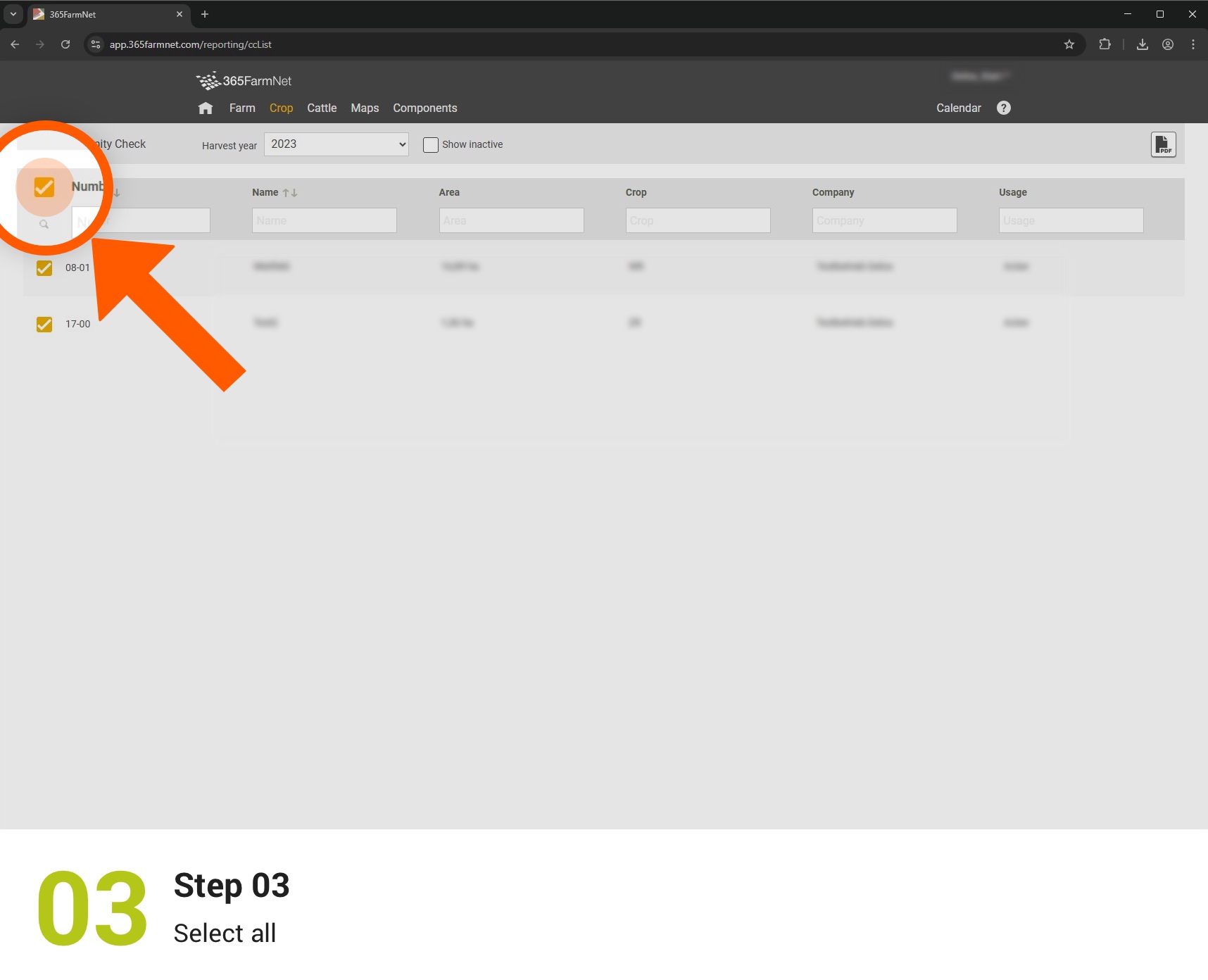Open the Cattle menu
The image size is (1208, 980).
point(322,108)
